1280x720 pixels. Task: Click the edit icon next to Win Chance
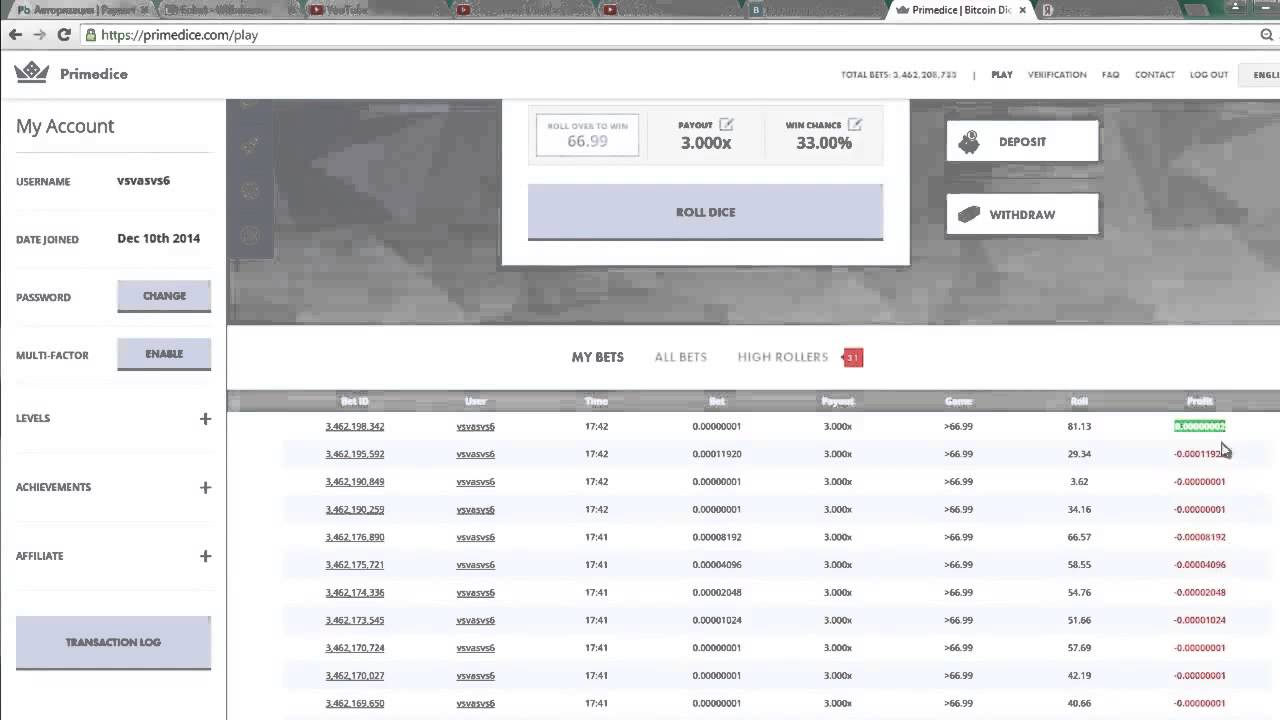click(x=854, y=124)
